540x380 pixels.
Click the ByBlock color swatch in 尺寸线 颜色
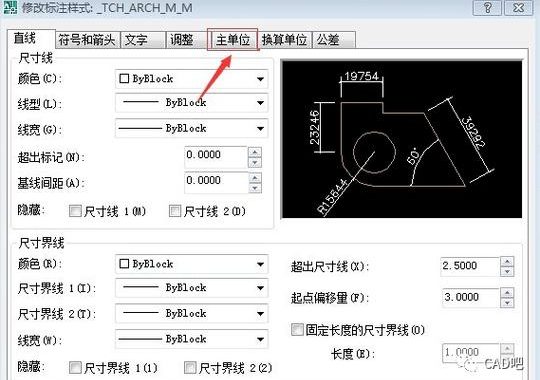pos(124,79)
